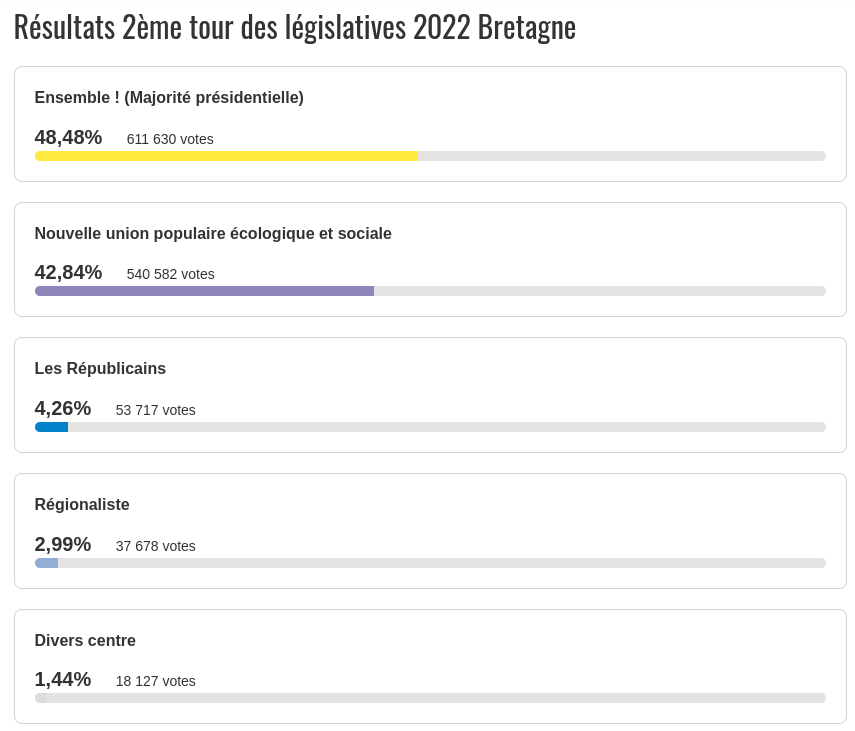Select the Divers centre title
Screen dimensions: 855x731
tap(85, 640)
